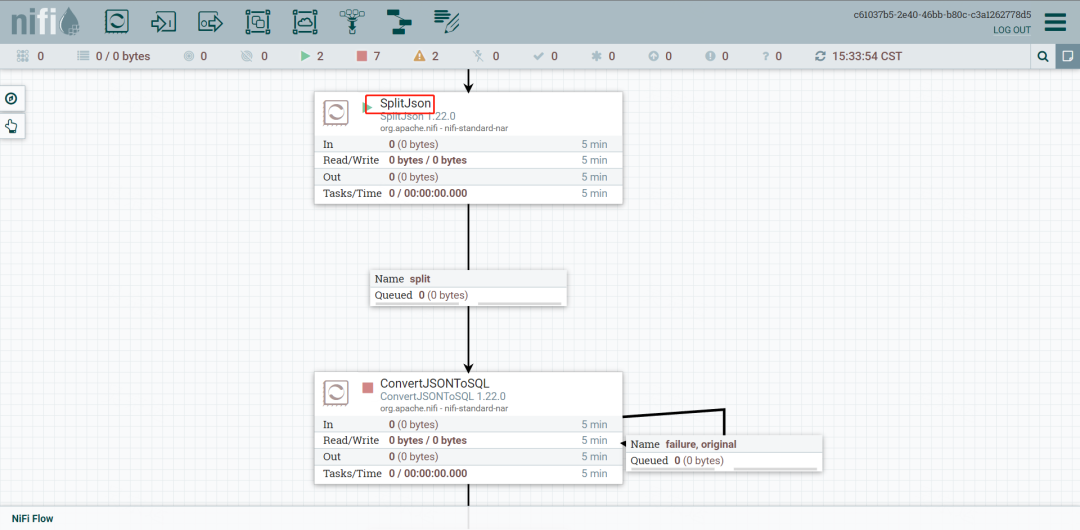
Task: Click ConvertJSONToSQL Out stats row
Action: pyautogui.click(x=468, y=457)
